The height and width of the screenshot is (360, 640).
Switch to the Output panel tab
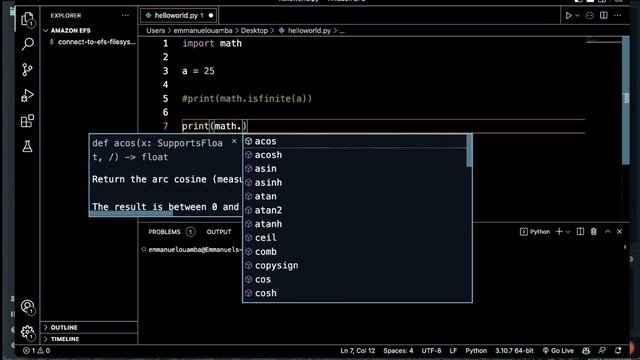(x=219, y=232)
